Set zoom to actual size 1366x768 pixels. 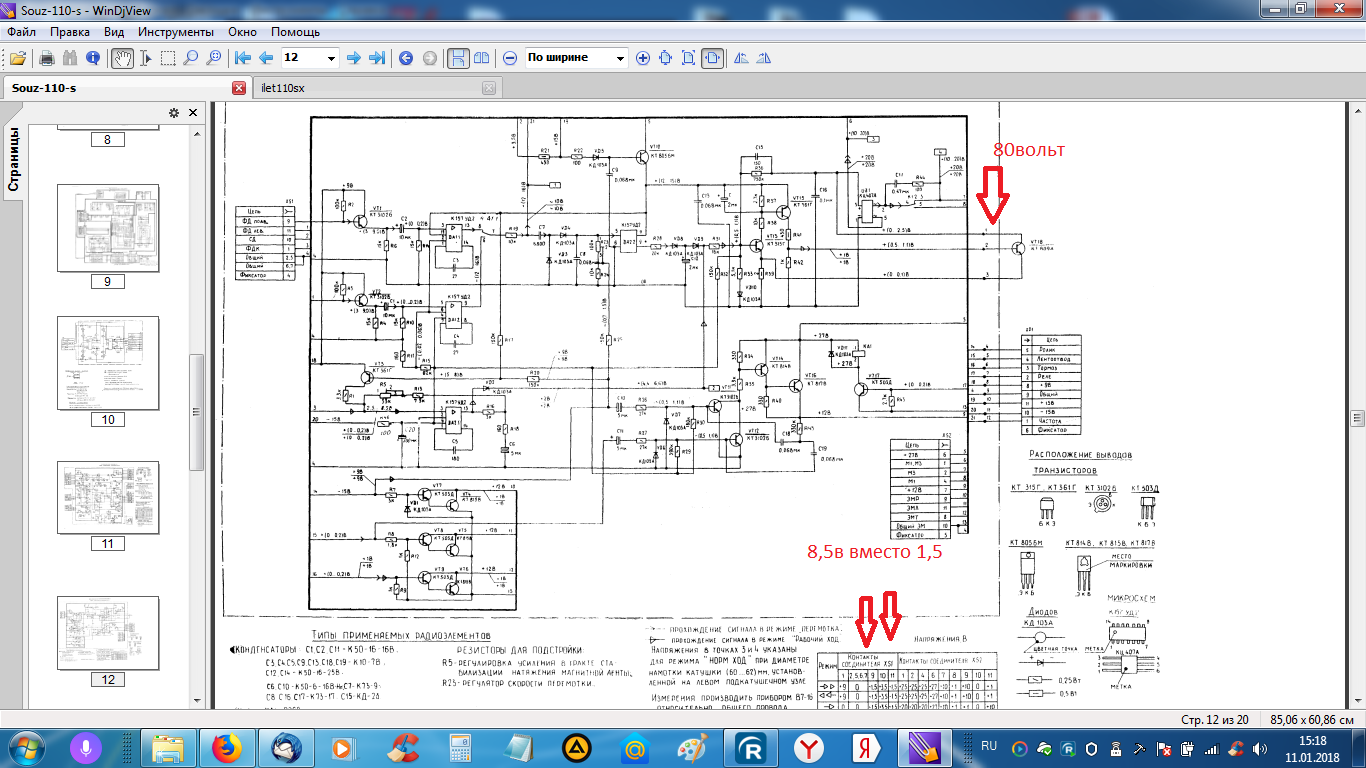(666, 58)
